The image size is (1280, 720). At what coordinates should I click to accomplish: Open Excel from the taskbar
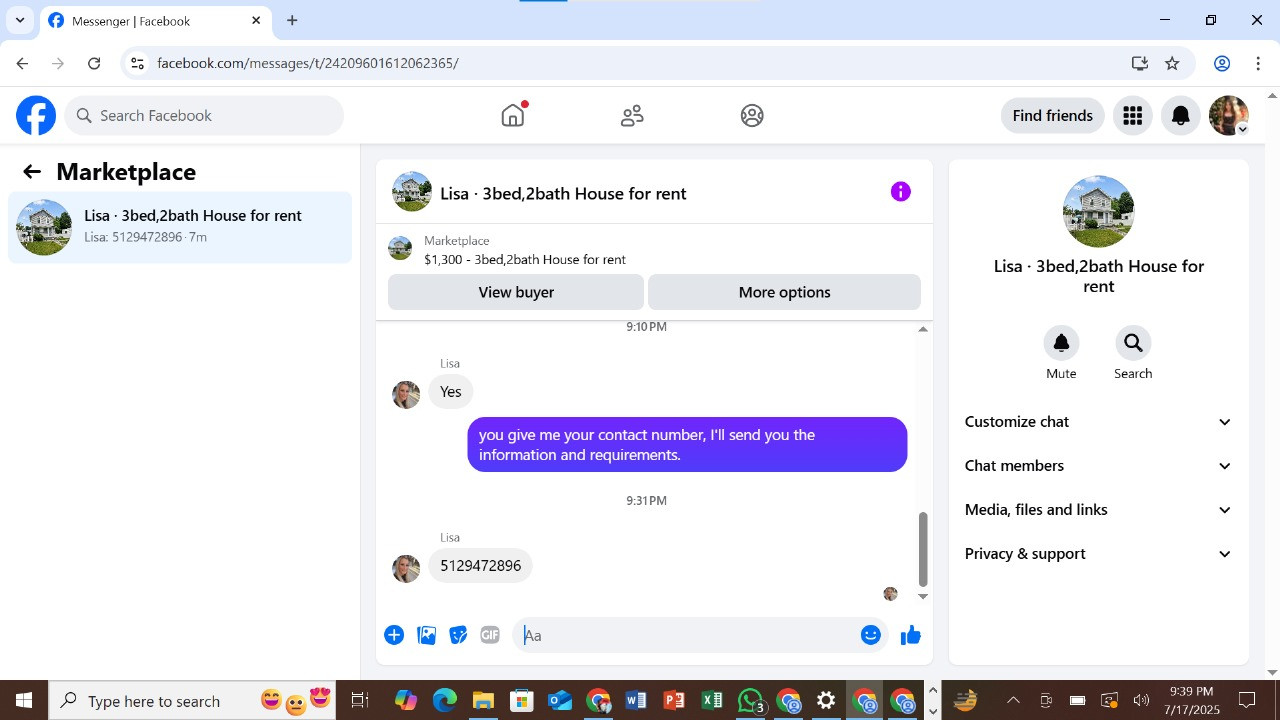tap(712, 701)
